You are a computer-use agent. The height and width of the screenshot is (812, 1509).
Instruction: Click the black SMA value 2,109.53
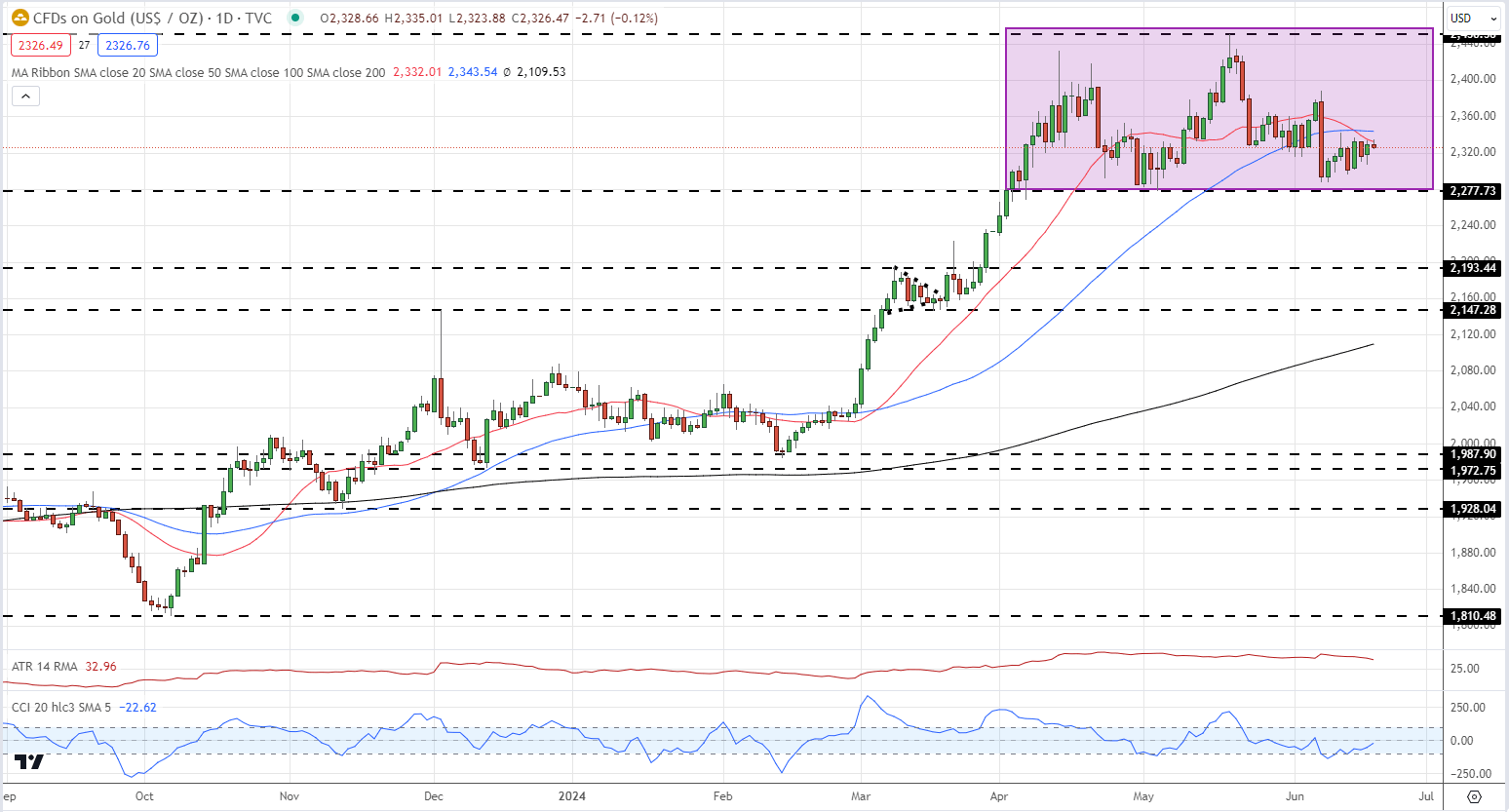[541, 72]
